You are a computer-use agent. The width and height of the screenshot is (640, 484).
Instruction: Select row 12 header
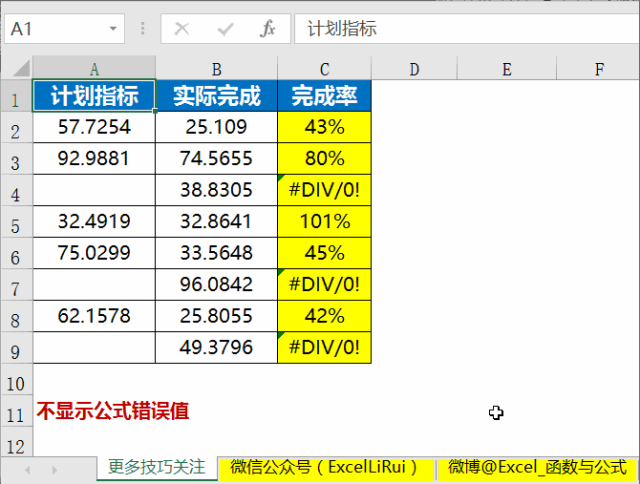pos(16,442)
